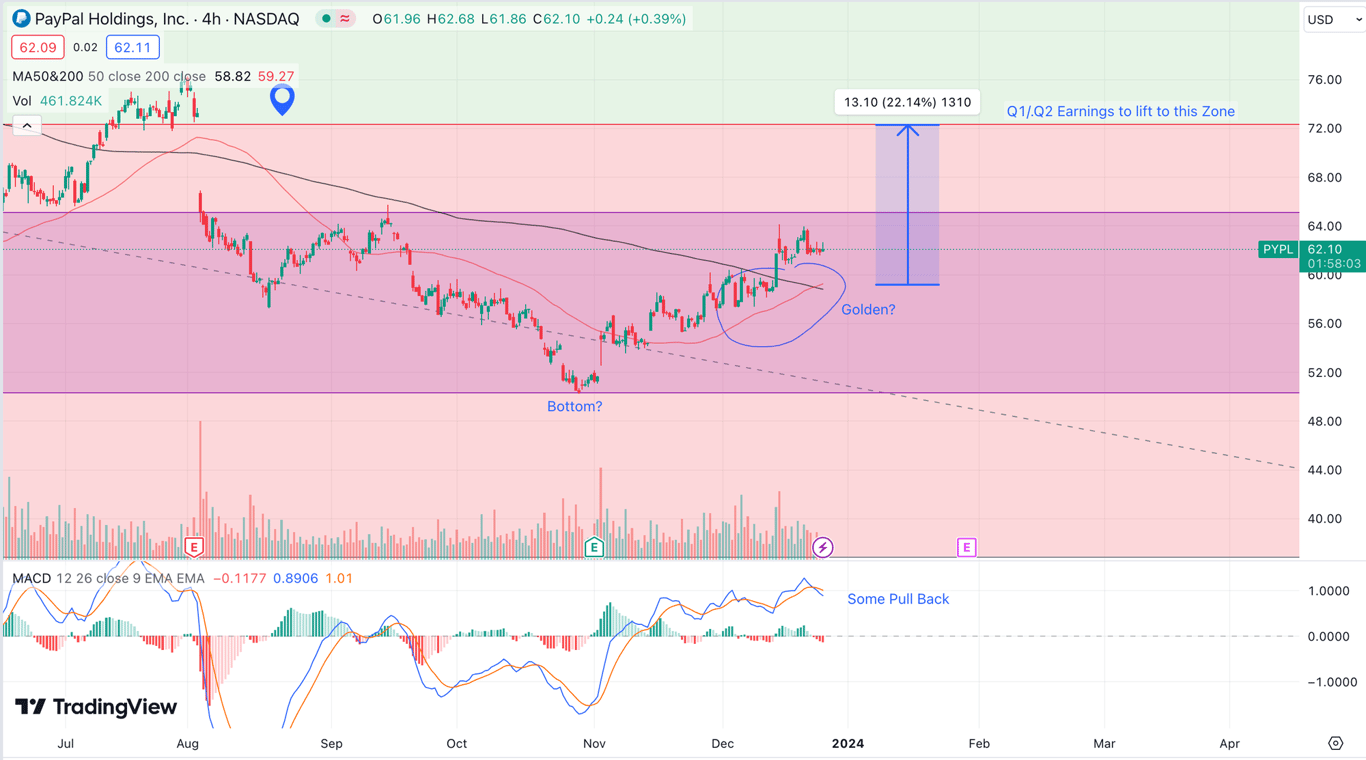Image resolution: width=1366 pixels, height=760 pixels.
Task: Click the 58.82 MA50 value
Action: [x=232, y=76]
